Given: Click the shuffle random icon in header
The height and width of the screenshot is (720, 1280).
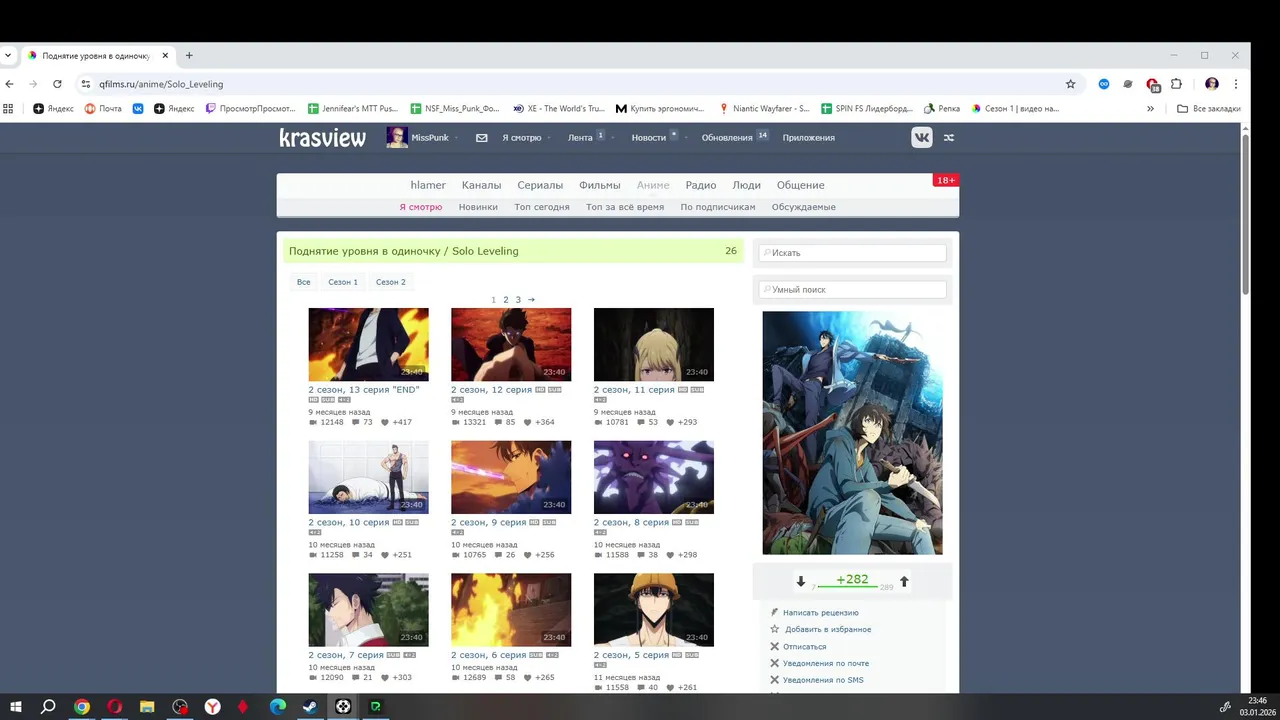Looking at the screenshot, I should coord(949,138).
